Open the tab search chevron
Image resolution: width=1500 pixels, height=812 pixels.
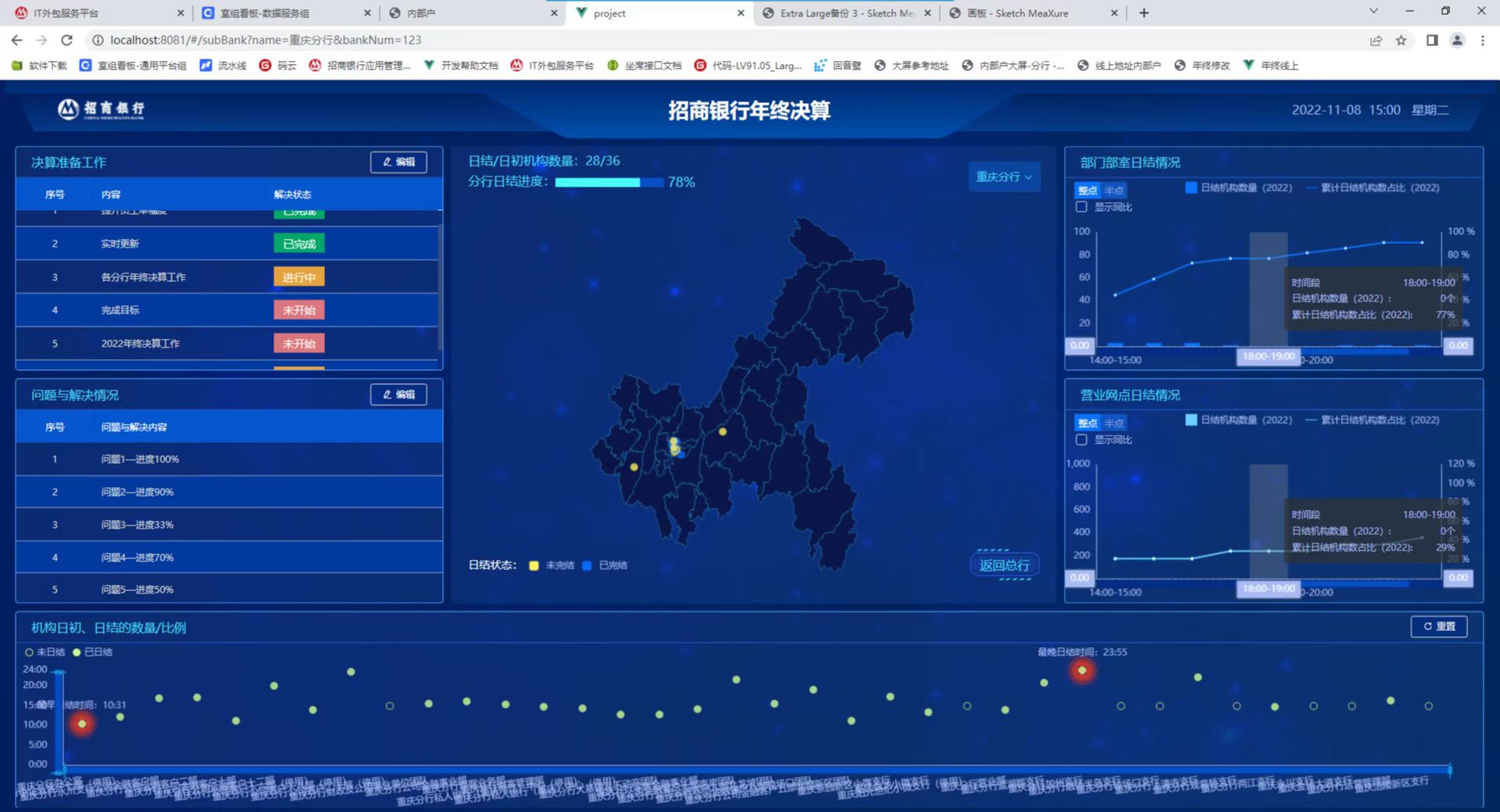tap(1373, 12)
